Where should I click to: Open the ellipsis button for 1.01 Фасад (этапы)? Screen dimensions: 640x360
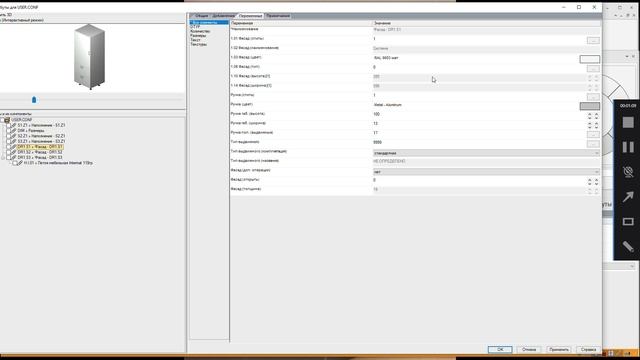[593, 40]
